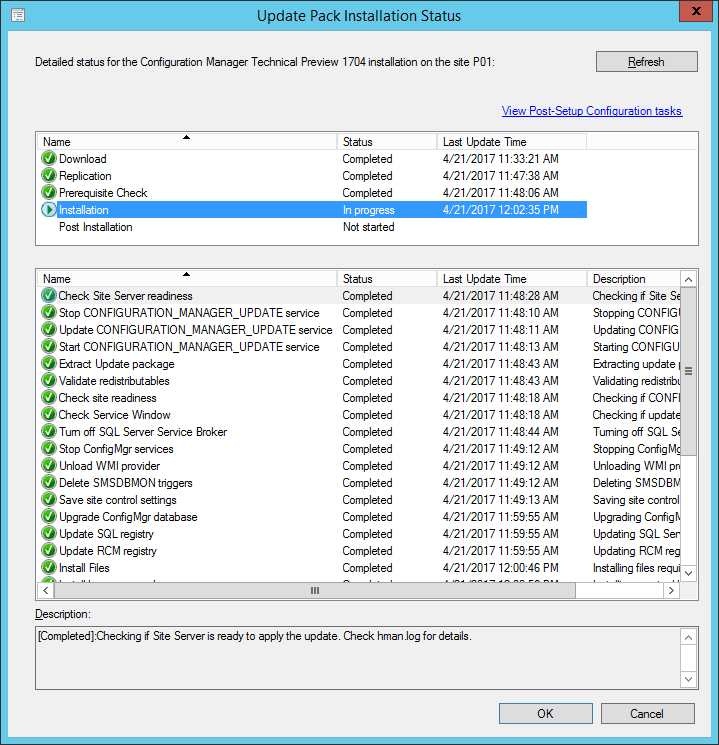Select the Extract Update package row
This screenshot has width=719, height=745.
point(360,363)
